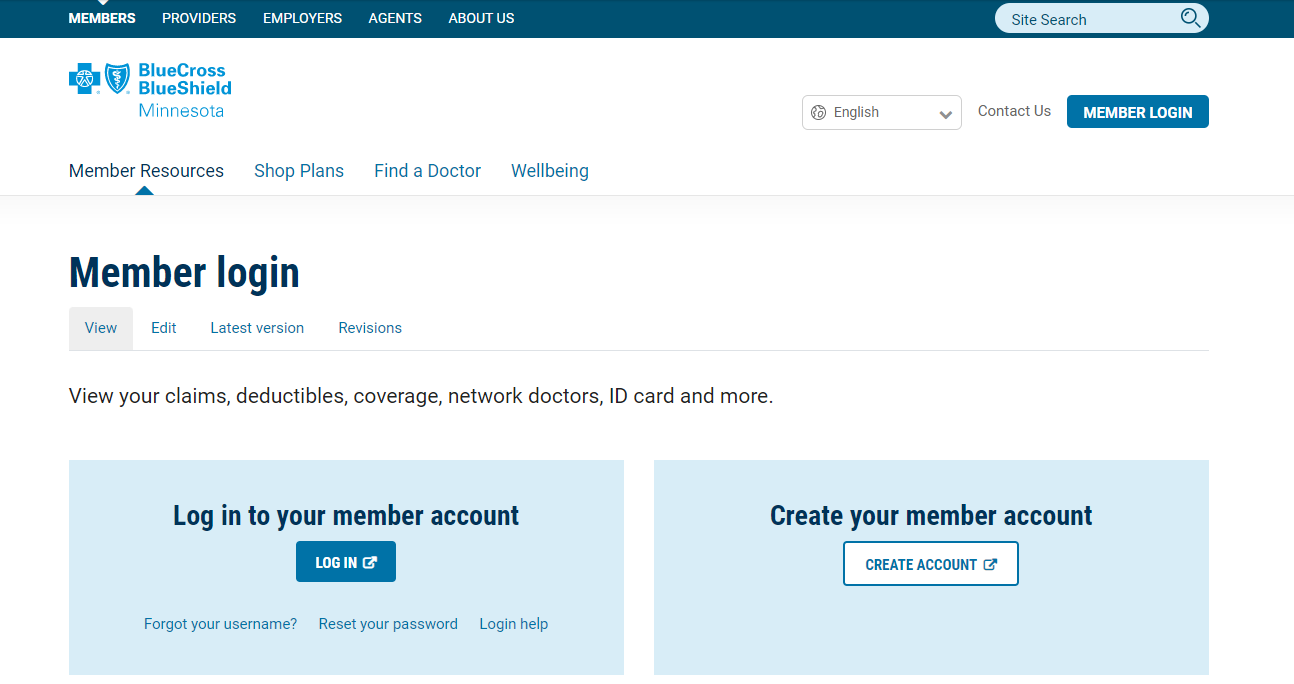The image size is (1294, 684).
Task: Click the globe icon in language selector
Action: 818,113
